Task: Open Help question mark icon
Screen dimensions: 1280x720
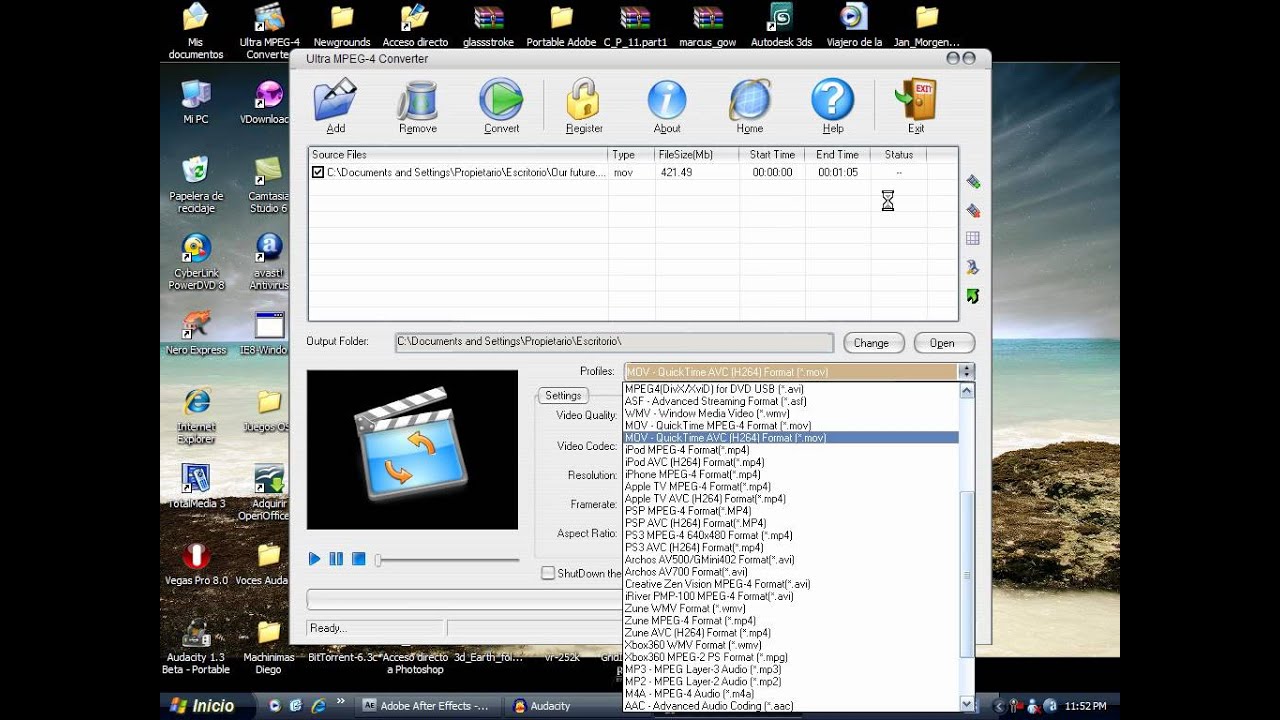Action: tap(832, 101)
